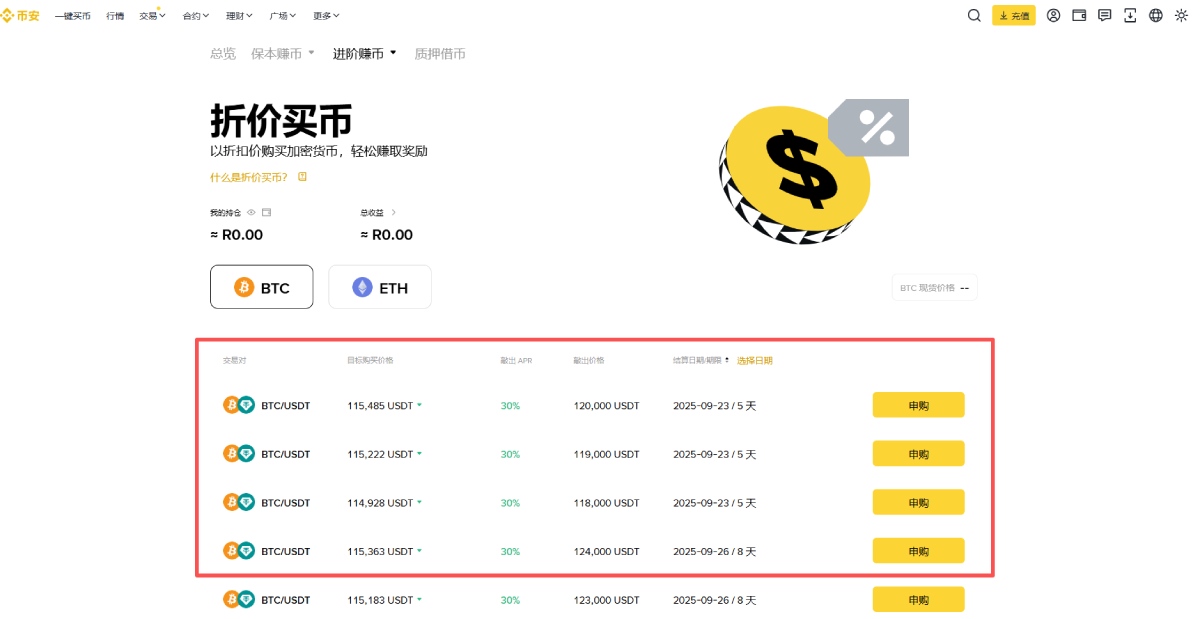Click 申购 on the first BTC/USDT row

tap(918, 405)
